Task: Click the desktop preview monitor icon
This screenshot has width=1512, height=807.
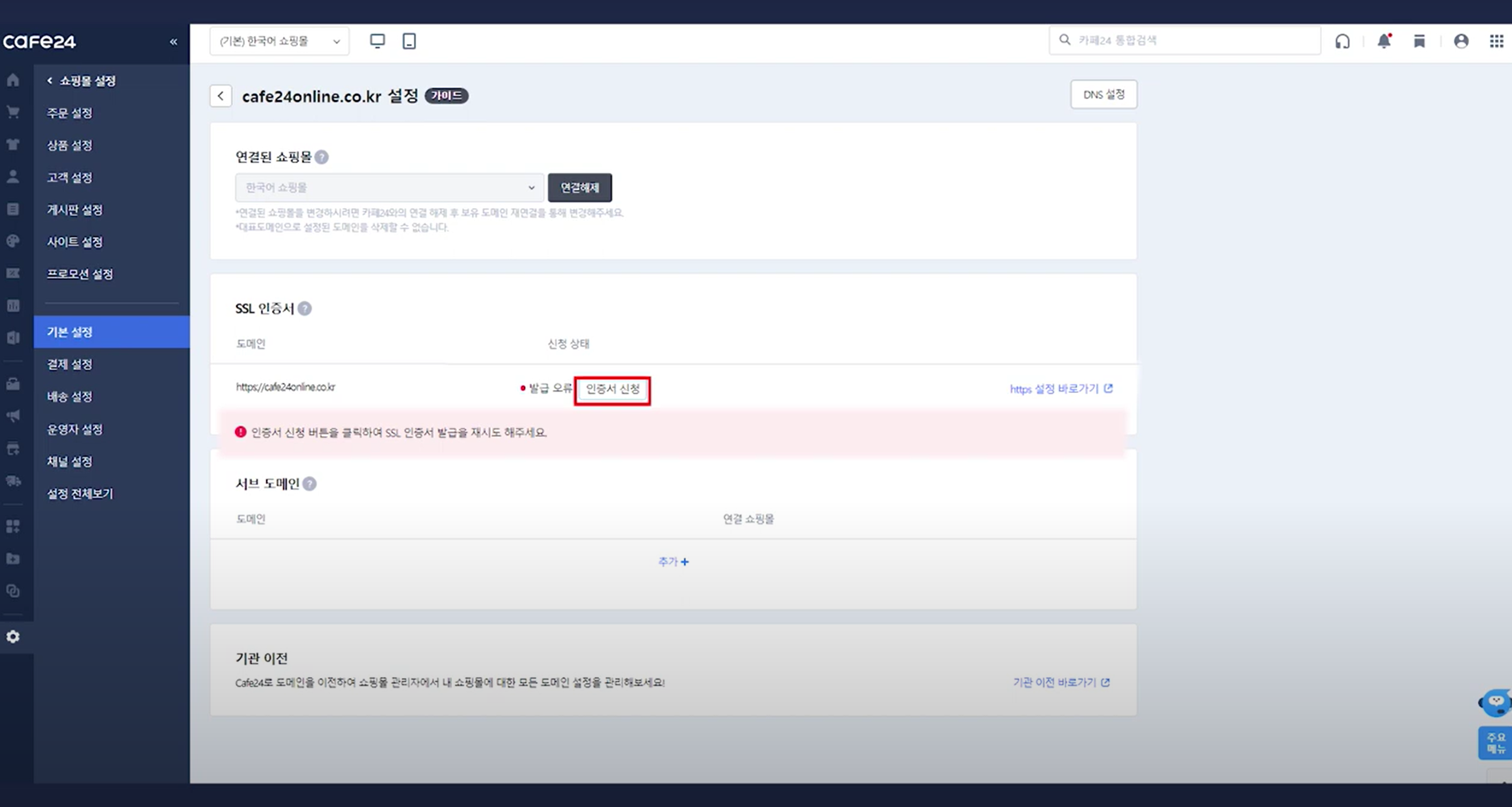Action: 377,41
